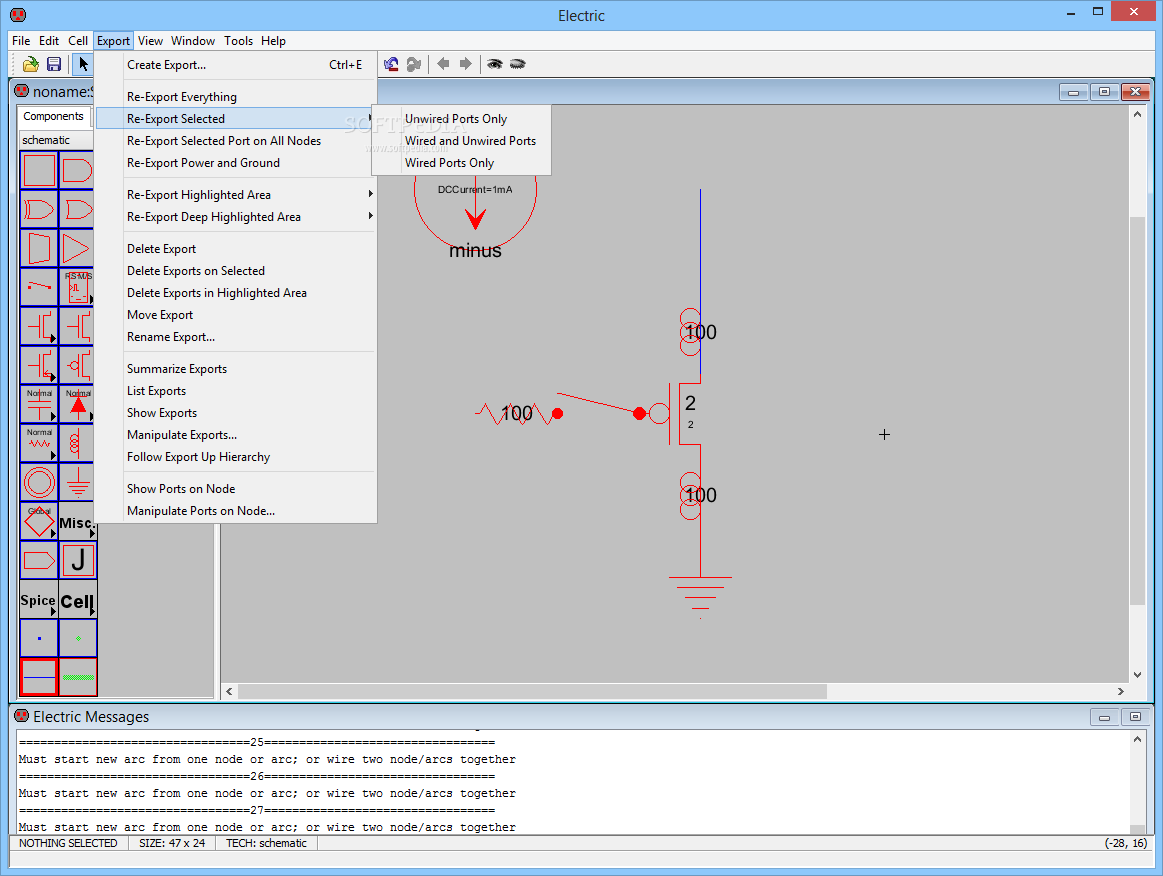Switch to the Components tab
The image size is (1163, 876).
[53, 116]
